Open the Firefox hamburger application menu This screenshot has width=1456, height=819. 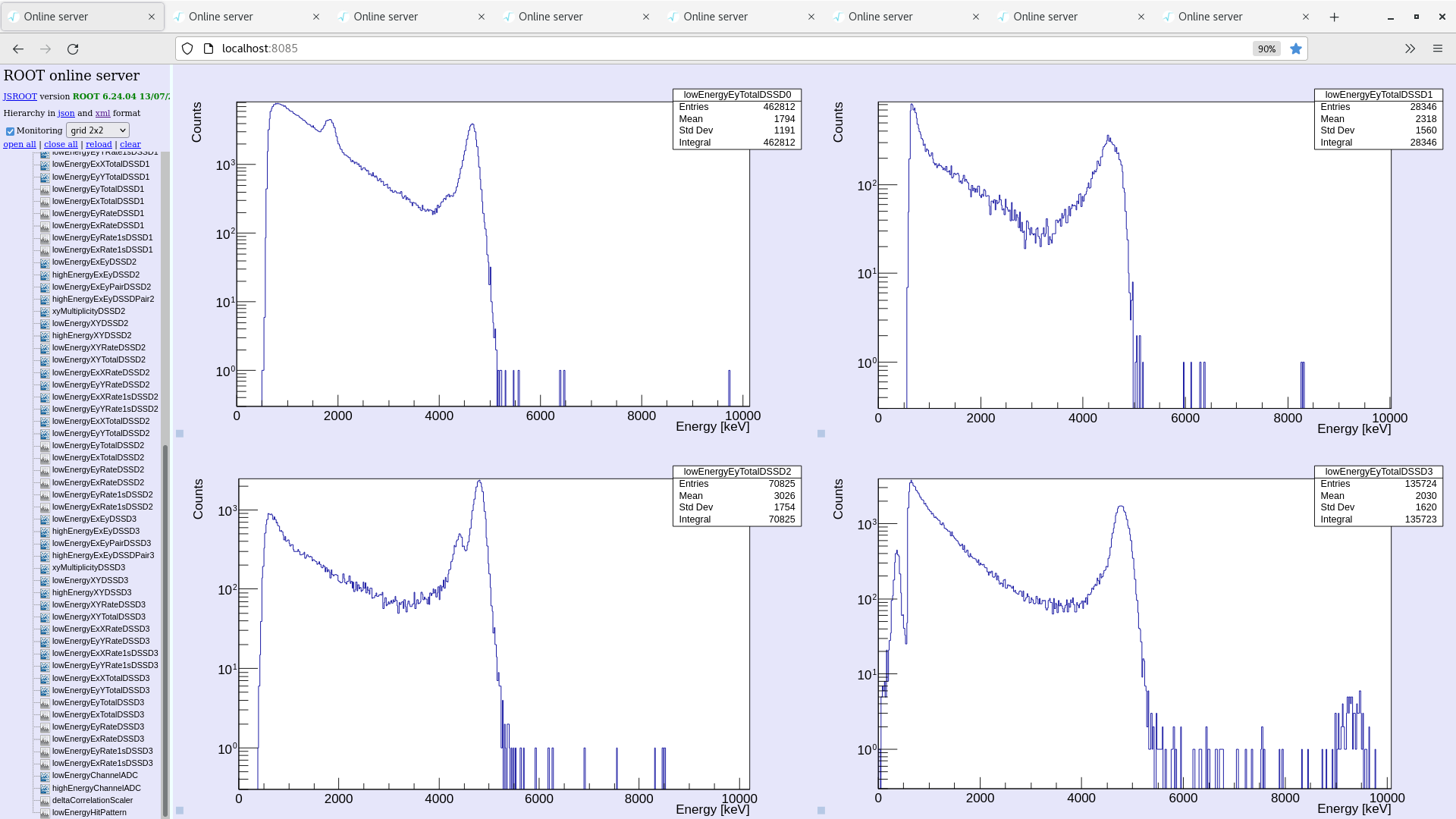click(x=1437, y=49)
